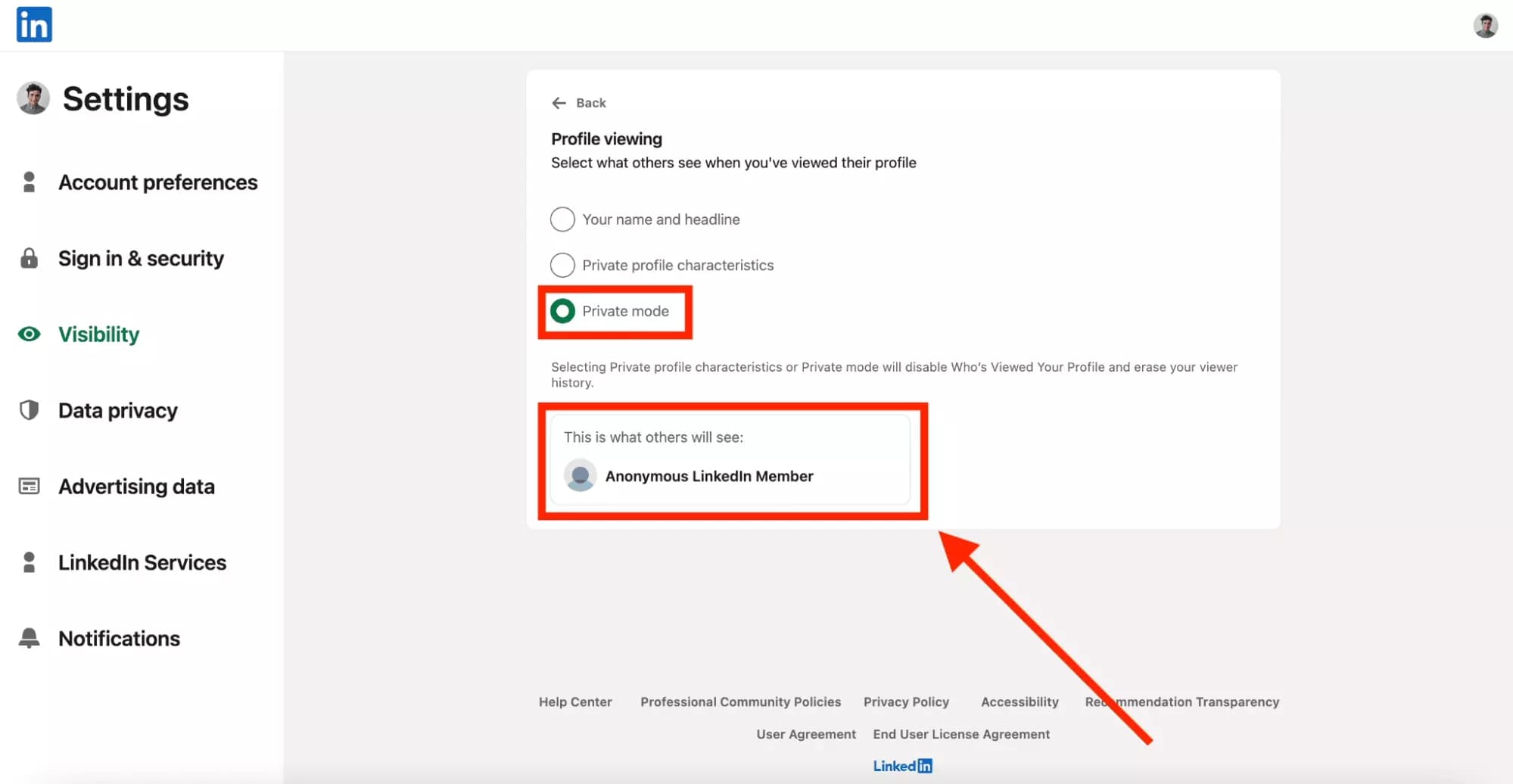Open Professional Community Policies link
This screenshot has width=1513, height=784.
[x=740, y=702]
